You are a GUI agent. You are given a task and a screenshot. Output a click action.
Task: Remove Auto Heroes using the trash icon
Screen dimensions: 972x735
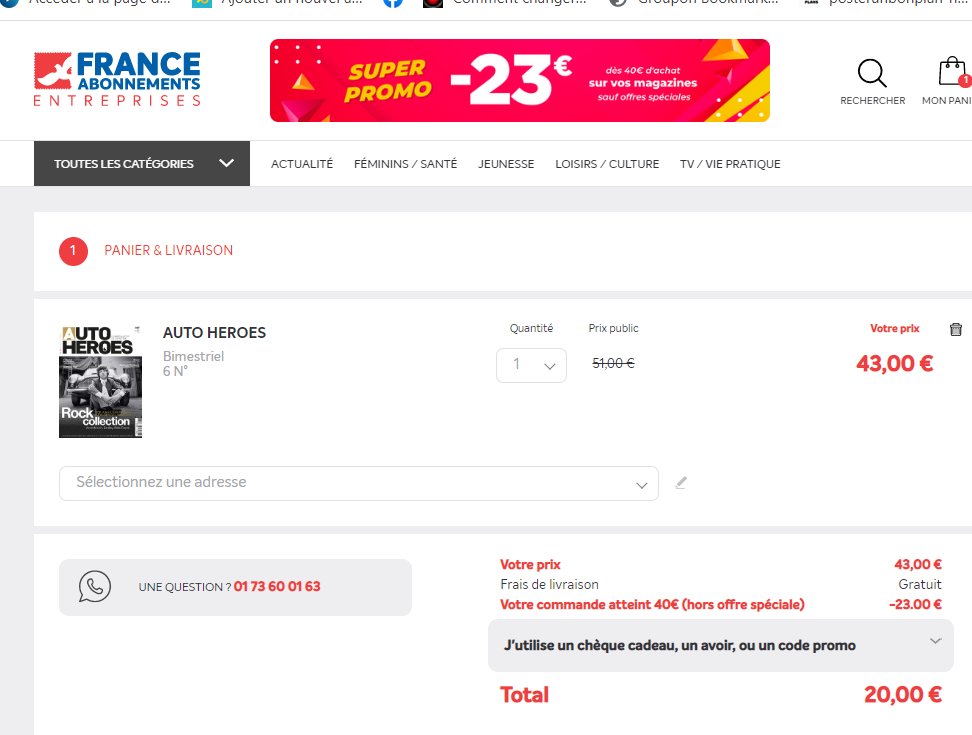tap(955, 328)
